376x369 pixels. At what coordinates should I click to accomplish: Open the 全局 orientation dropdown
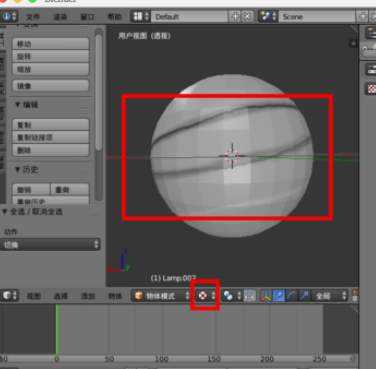(329, 295)
